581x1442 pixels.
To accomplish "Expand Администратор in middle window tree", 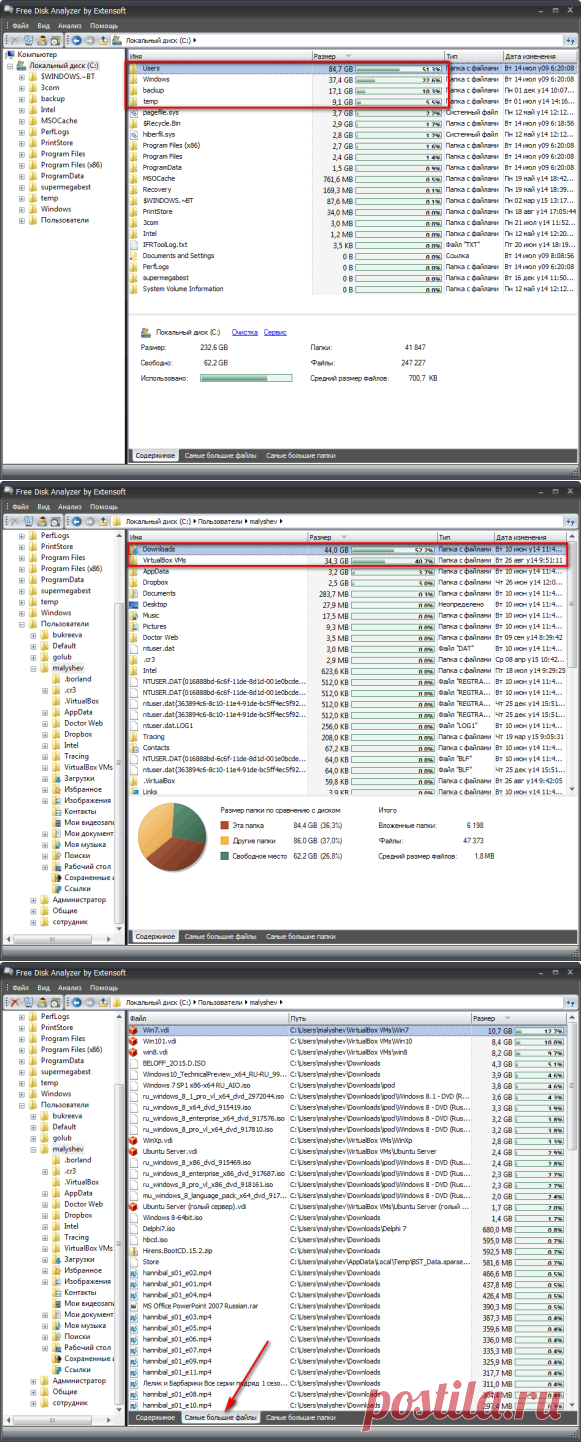I will [34, 899].
